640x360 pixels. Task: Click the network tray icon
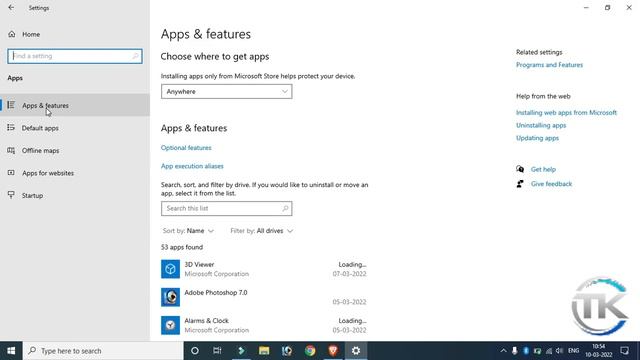tap(549, 351)
